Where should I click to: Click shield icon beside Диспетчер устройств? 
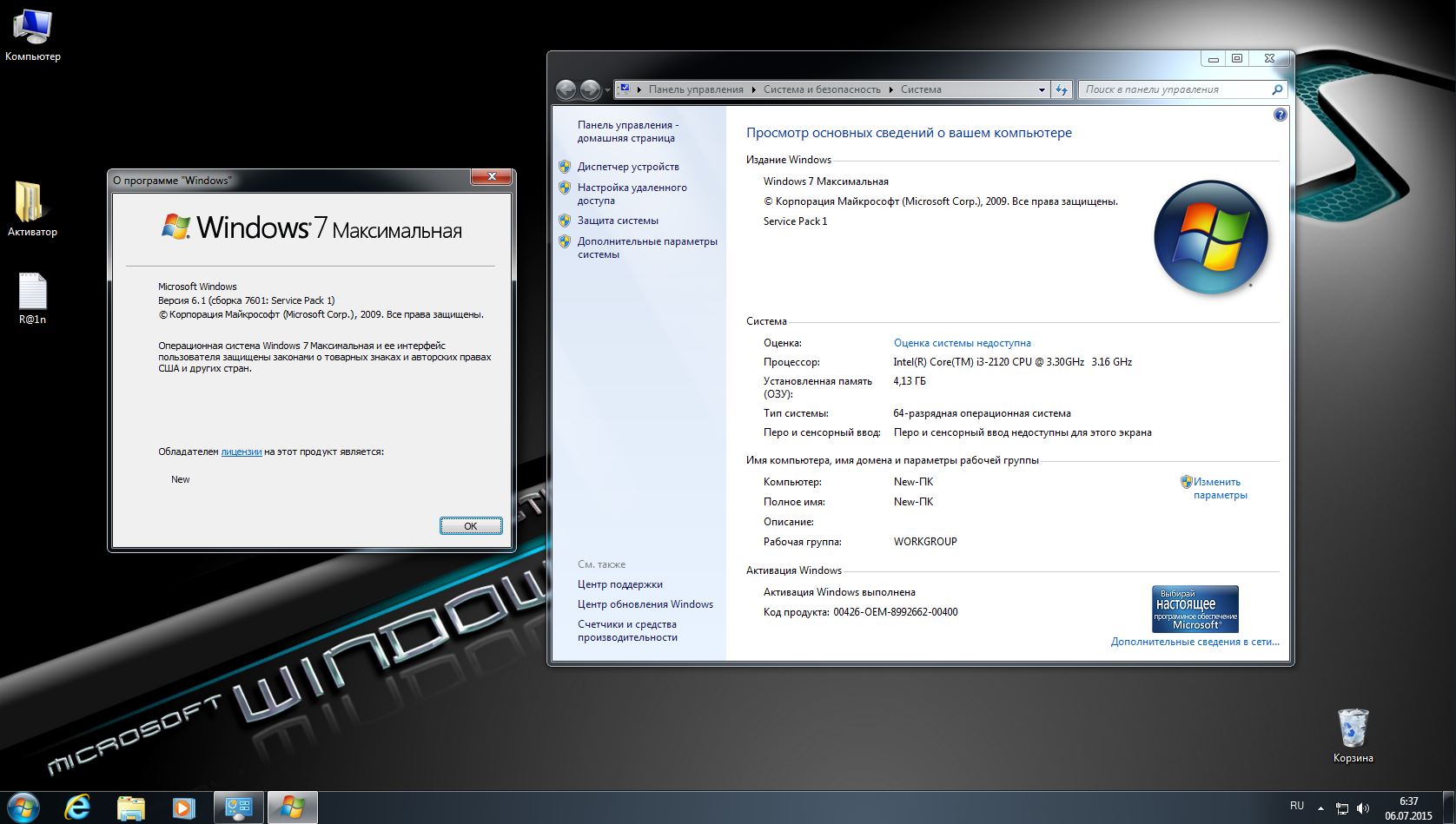pyautogui.click(x=565, y=167)
